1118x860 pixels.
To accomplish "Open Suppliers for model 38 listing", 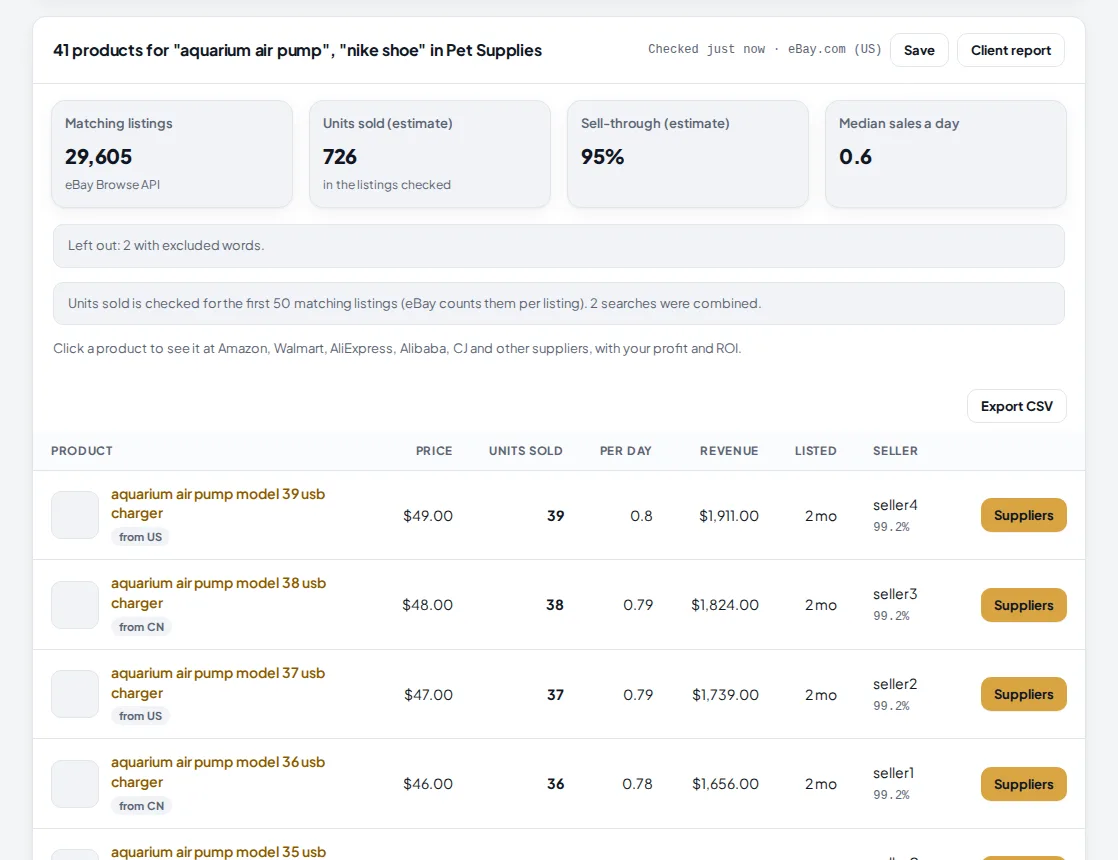I will coord(1023,605).
